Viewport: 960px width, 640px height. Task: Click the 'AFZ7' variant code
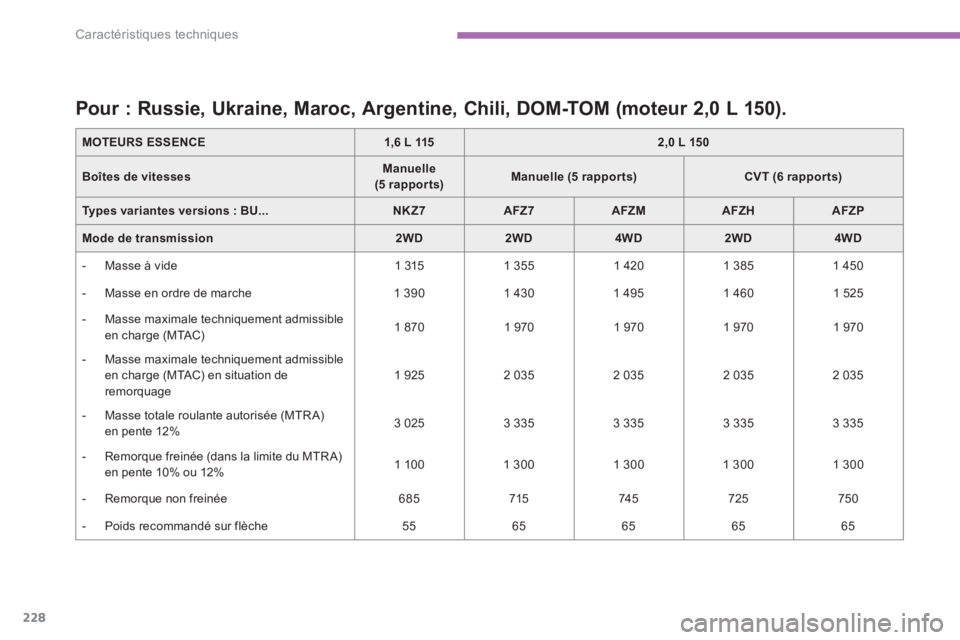coord(519,211)
